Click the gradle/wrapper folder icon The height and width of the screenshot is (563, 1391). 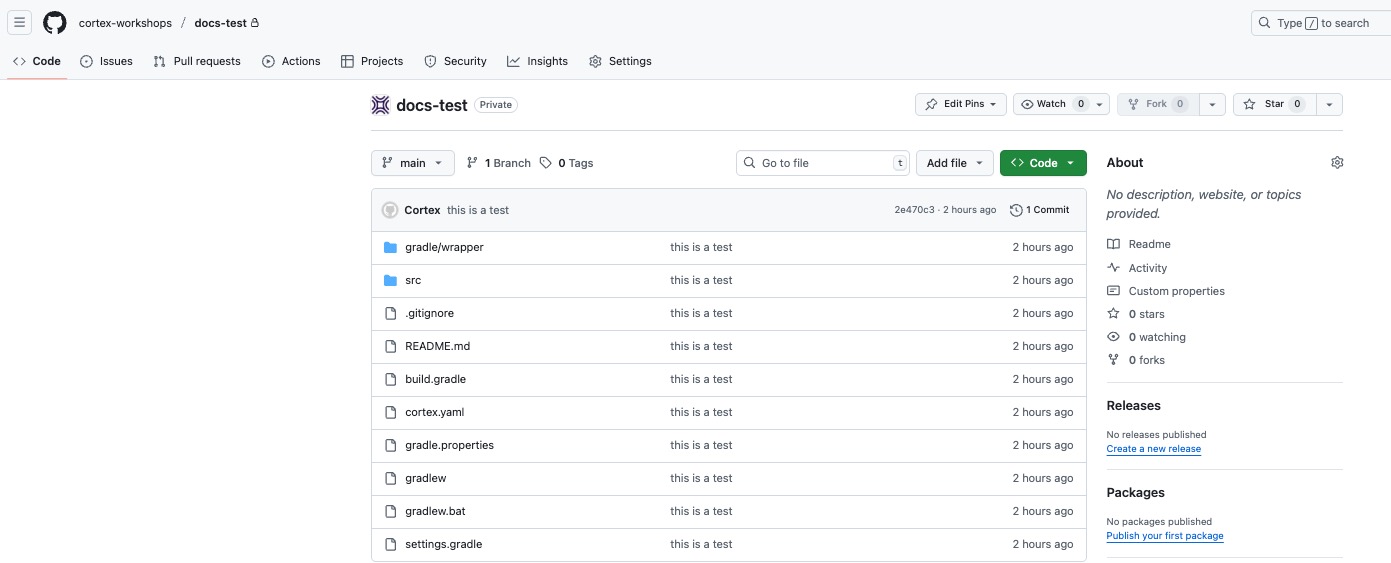coord(391,247)
